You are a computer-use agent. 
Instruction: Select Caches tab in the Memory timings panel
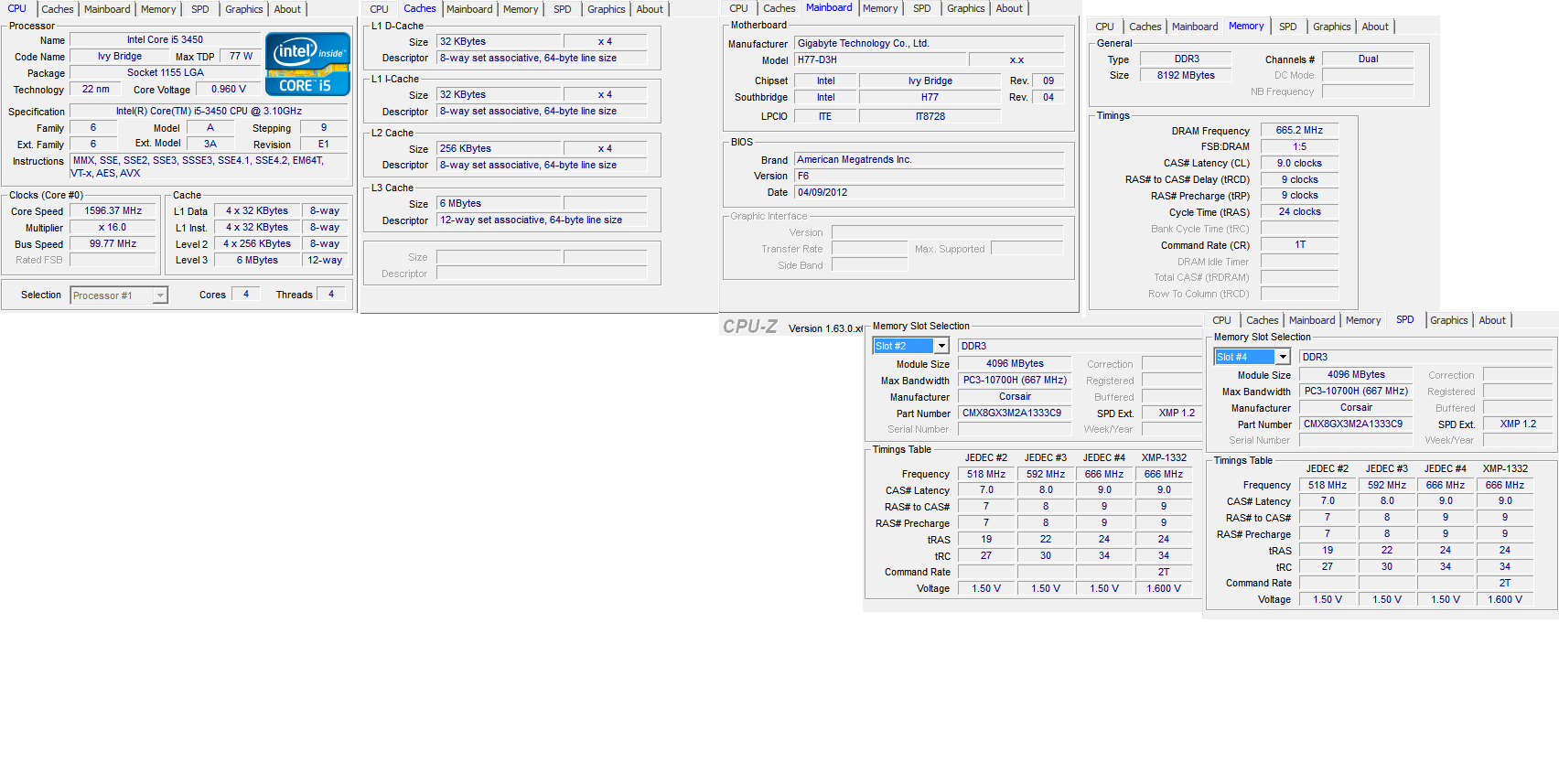tap(1145, 27)
